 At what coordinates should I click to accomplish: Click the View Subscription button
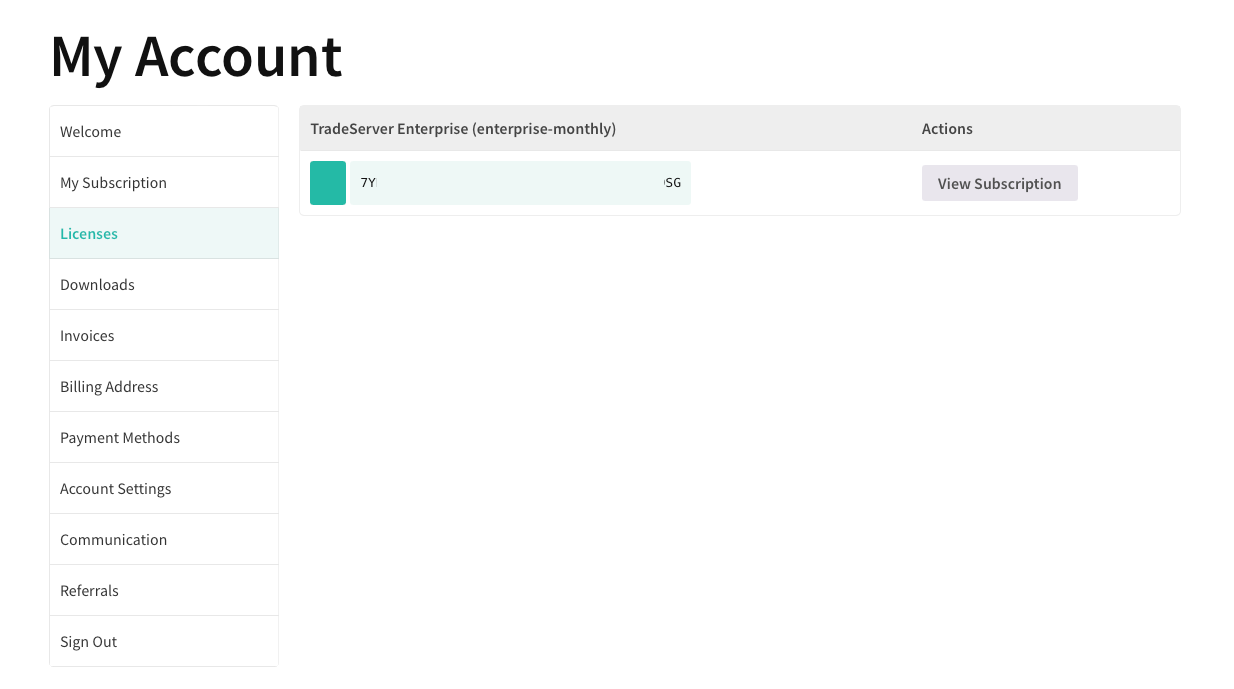coord(999,183)
